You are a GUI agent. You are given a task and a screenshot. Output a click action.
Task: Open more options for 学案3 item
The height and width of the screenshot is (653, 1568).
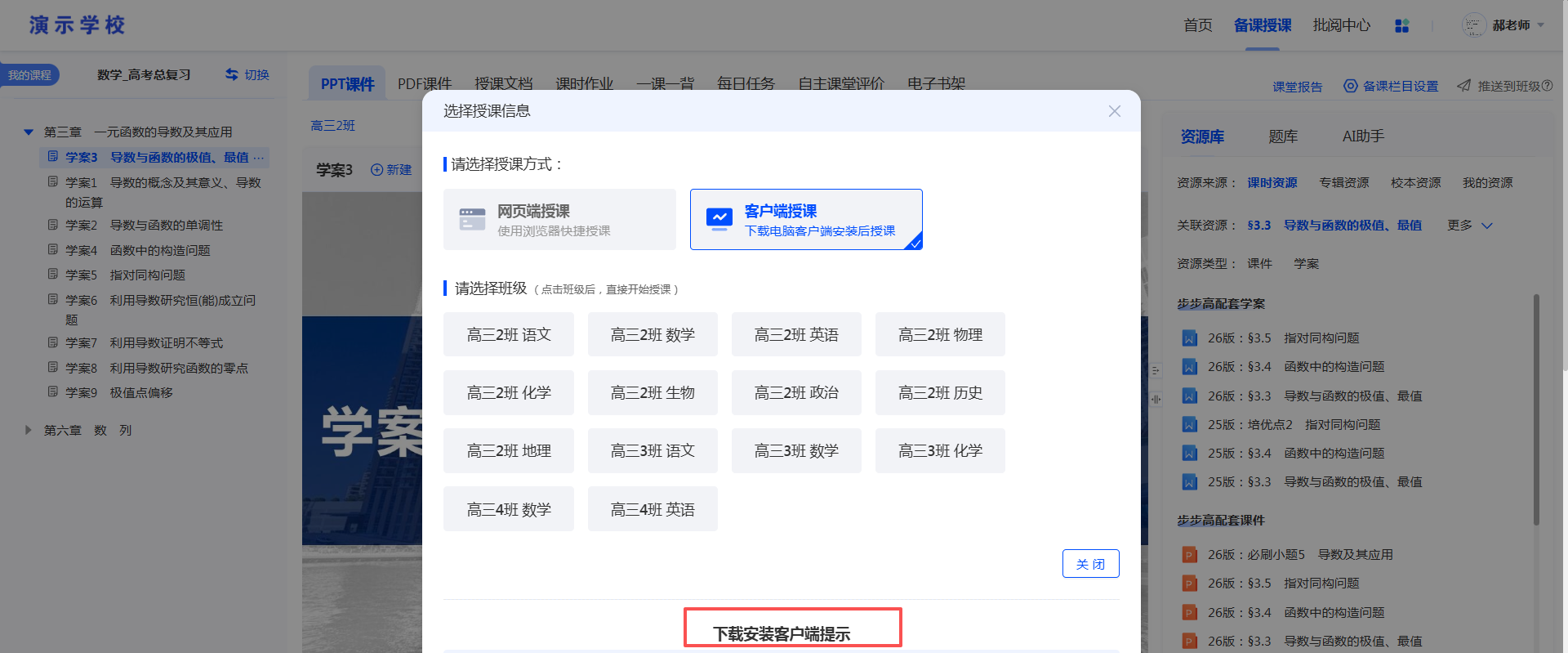(259, 157)
